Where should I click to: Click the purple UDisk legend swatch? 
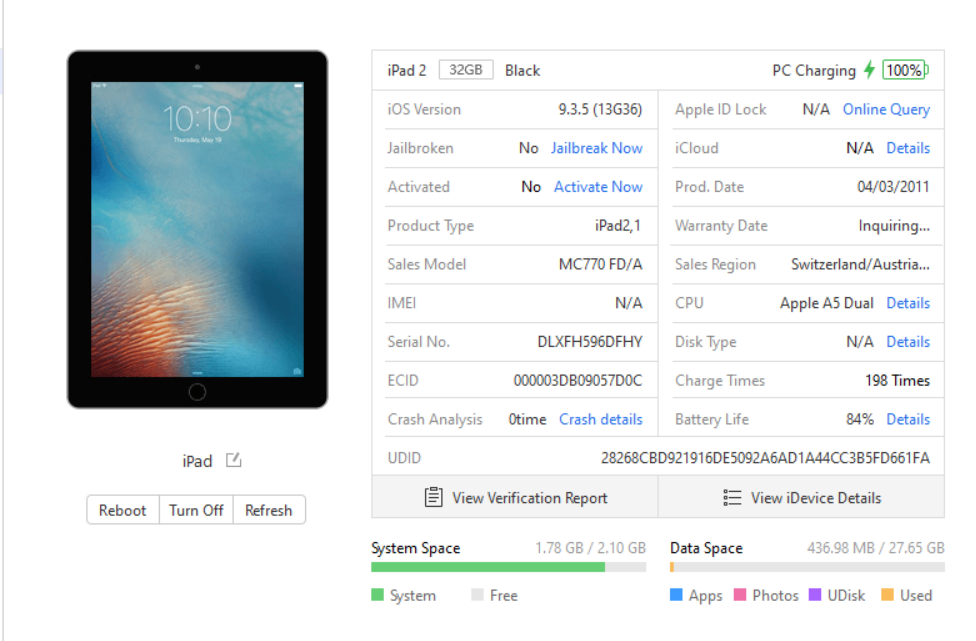(x=815, y=594)
